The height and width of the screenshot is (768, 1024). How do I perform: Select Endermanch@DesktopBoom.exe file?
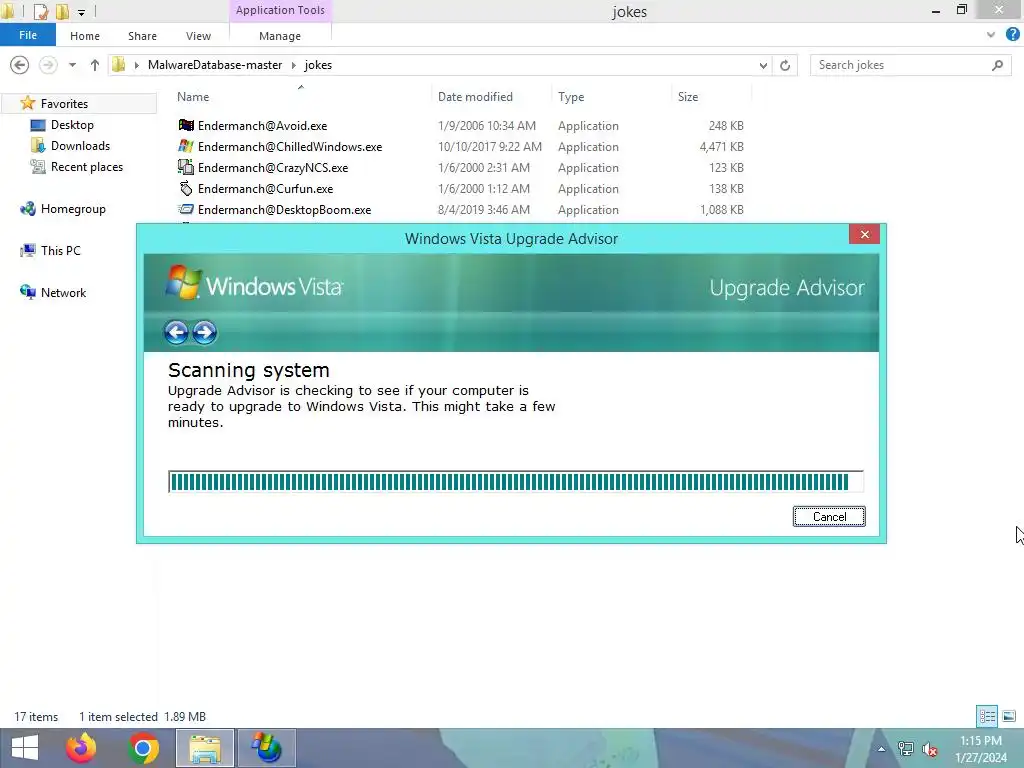(x=284, y=209)
